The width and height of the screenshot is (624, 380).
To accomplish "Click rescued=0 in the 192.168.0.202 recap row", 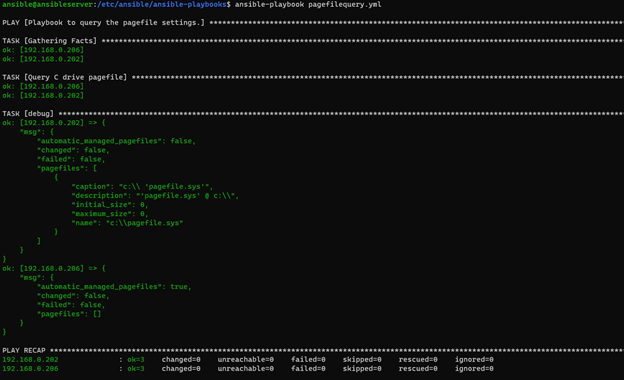I will [418, 360].
